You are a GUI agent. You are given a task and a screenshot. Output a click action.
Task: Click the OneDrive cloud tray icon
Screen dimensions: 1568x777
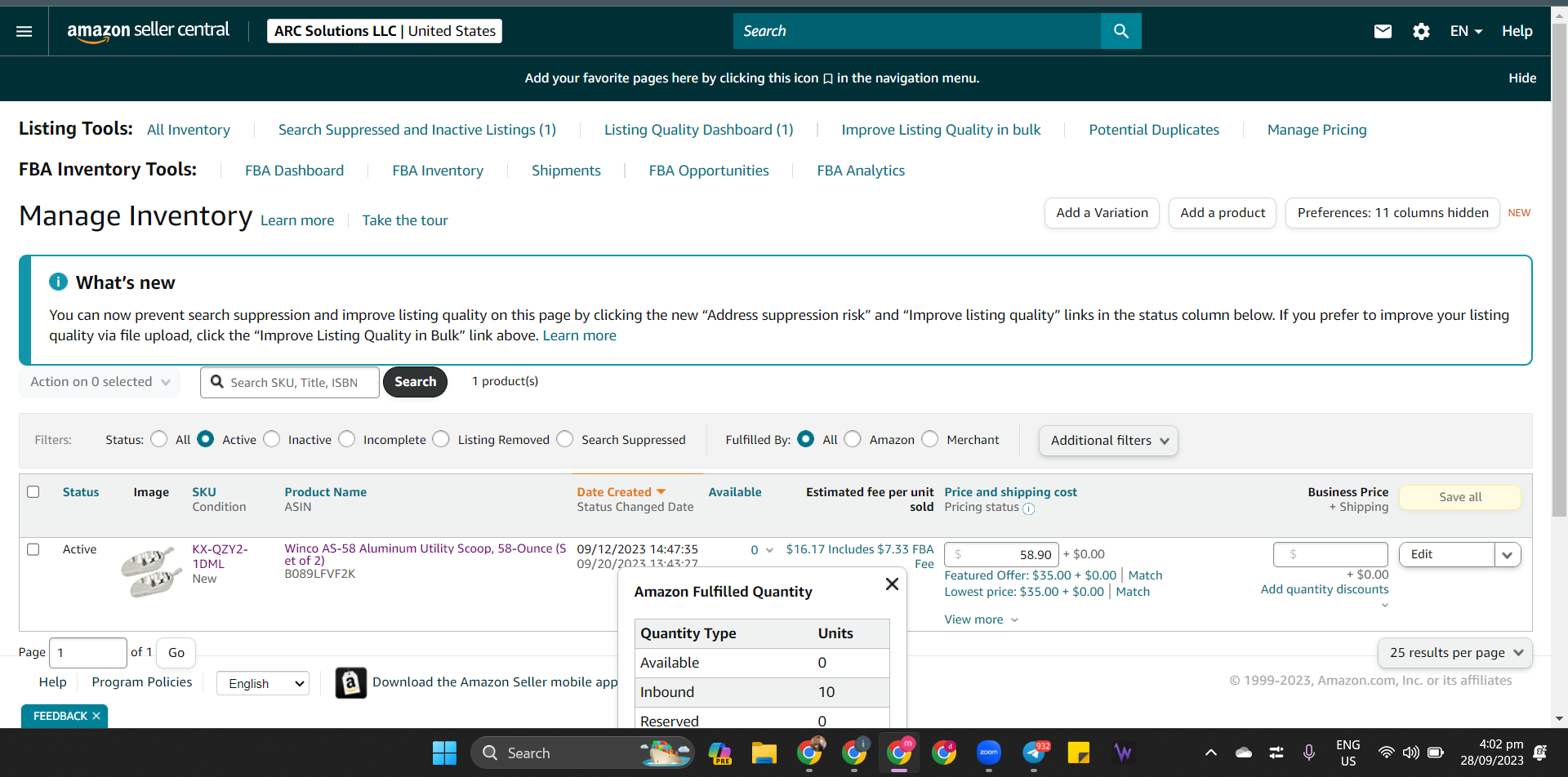coord(1244,753)
